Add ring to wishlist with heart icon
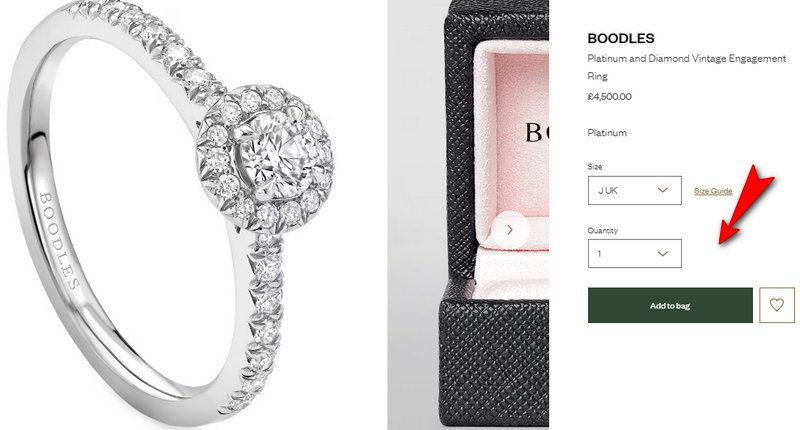This screenshot has height=430, width=800. (x=777, y=305)
